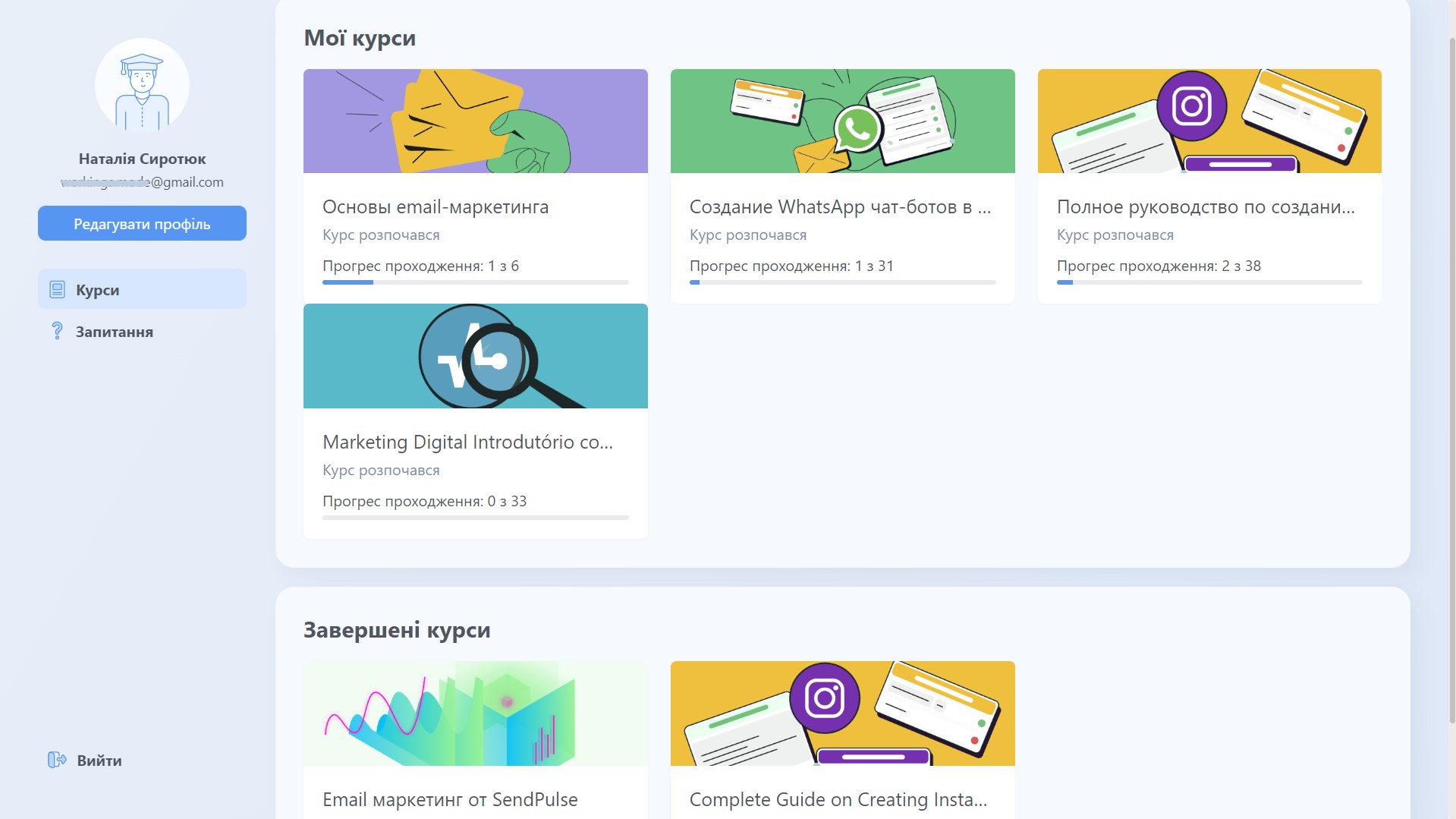Click the Marketing Digital Introdutório course title
The image size is (1456, 819).
[467, 443]
